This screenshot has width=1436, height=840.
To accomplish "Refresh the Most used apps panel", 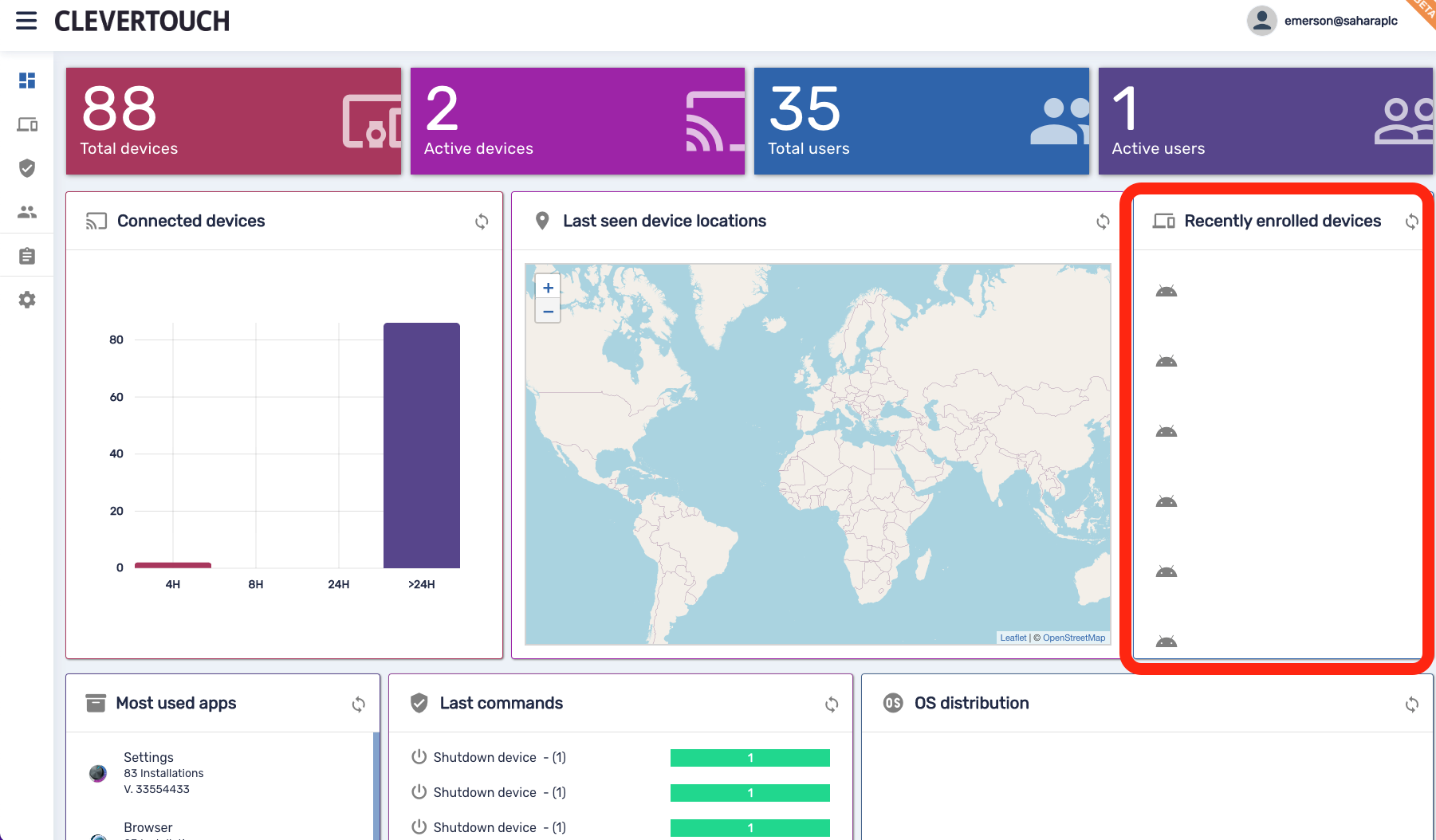I will (359, 705).
